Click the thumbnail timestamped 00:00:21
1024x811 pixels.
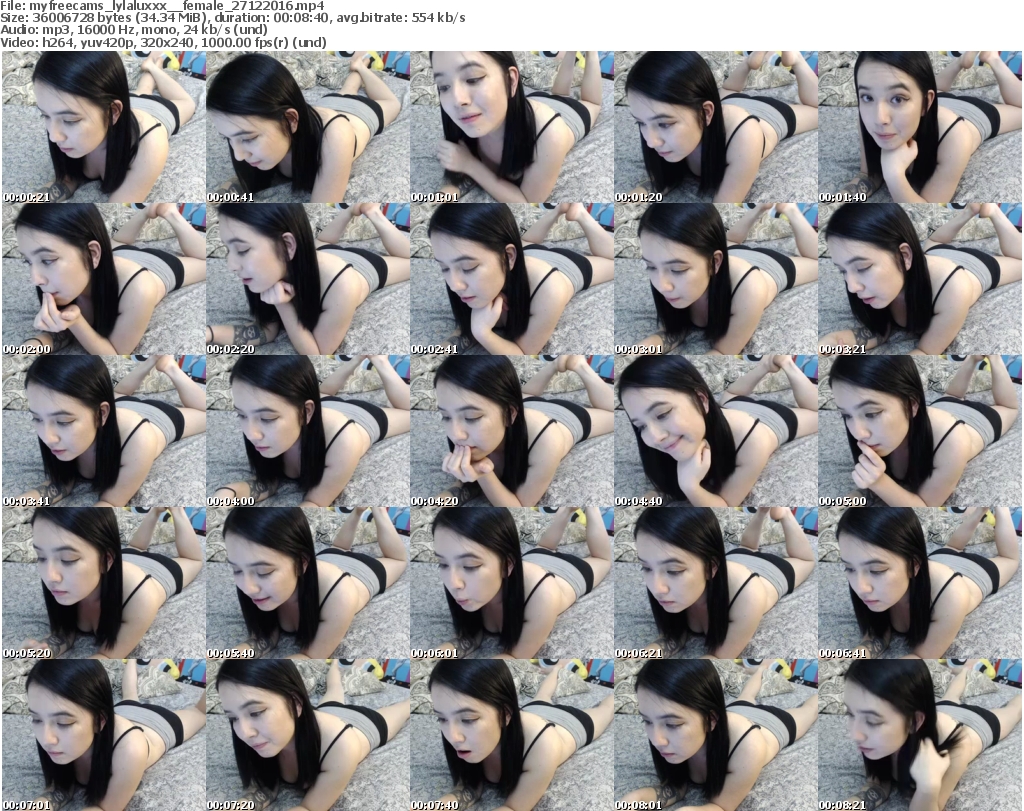pos(102,127)
